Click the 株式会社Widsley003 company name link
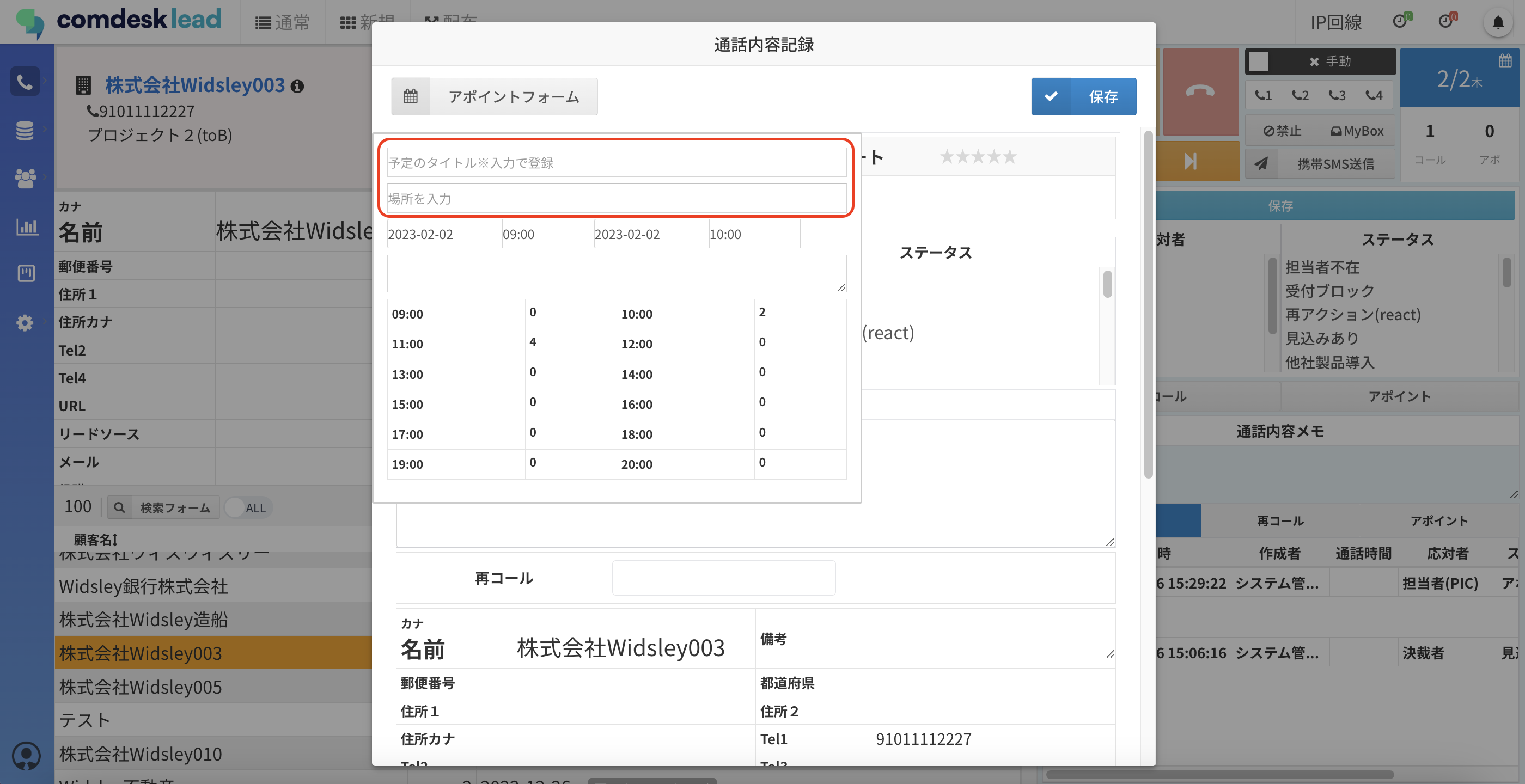Image resolution: width=1525 pixels, height=784 pixels. pos(195,85)
